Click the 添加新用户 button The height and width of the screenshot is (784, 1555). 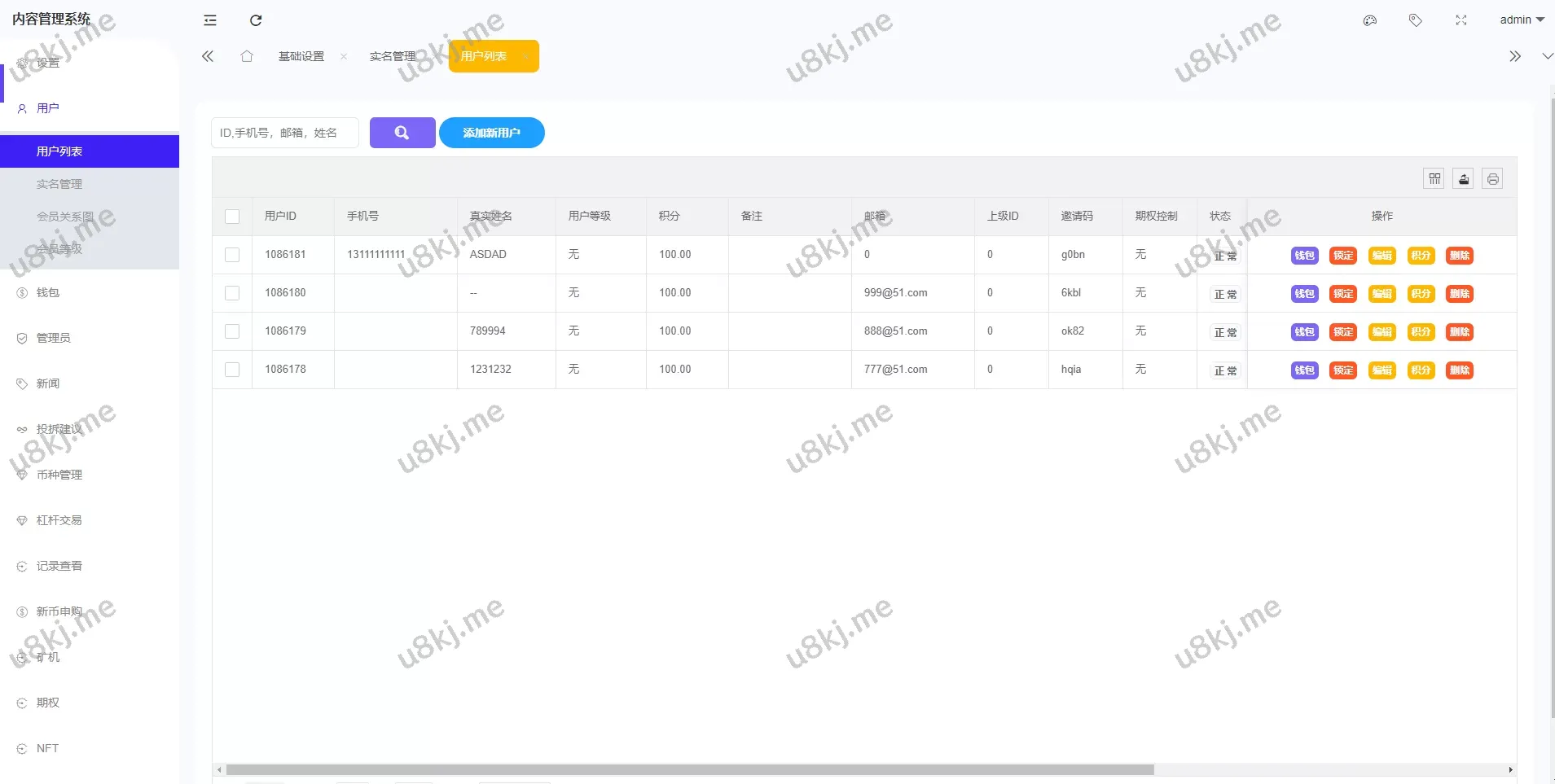click(x=491, y=133)
